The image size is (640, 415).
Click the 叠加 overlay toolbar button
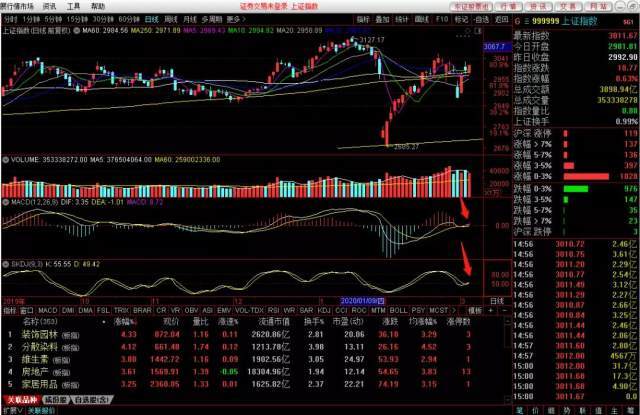click(384, 19)
